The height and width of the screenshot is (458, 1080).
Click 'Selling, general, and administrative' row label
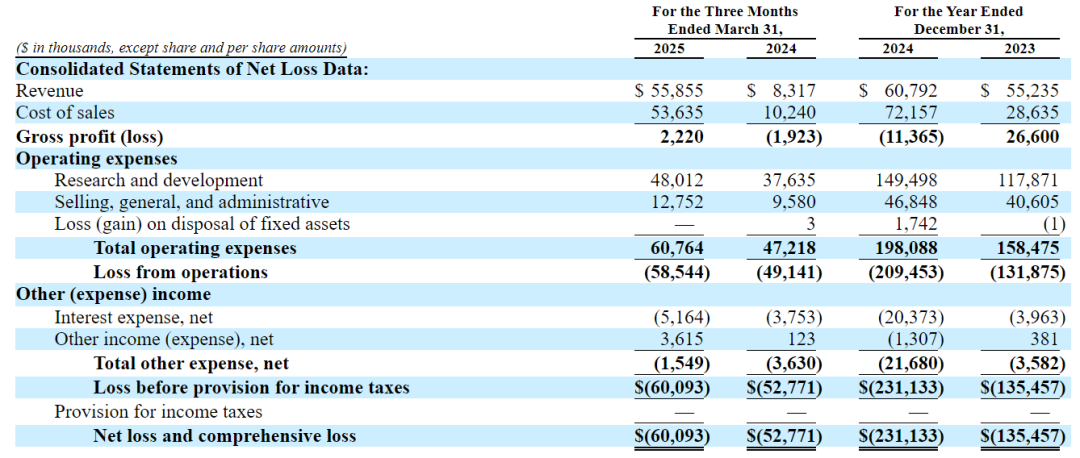click(x=191, y=202)
